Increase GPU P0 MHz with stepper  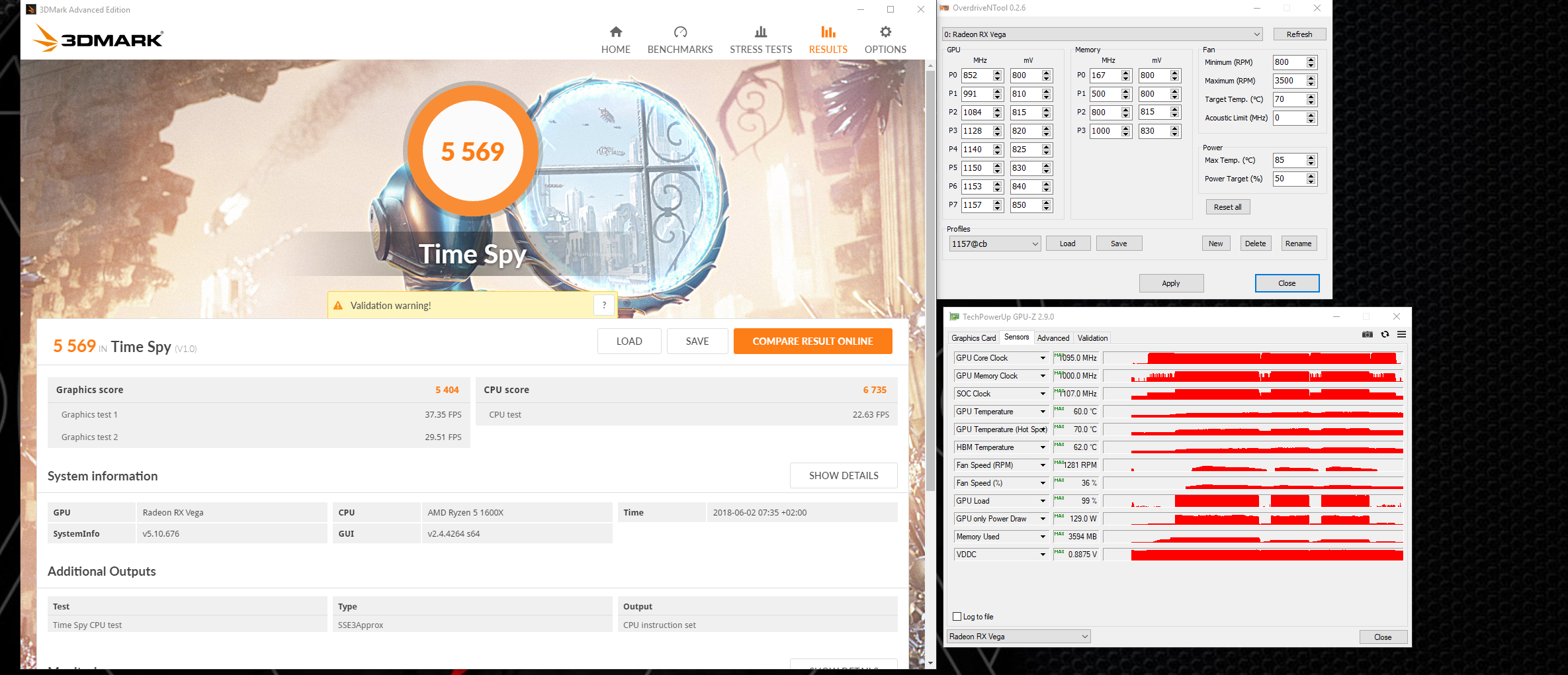coord(998,72)
